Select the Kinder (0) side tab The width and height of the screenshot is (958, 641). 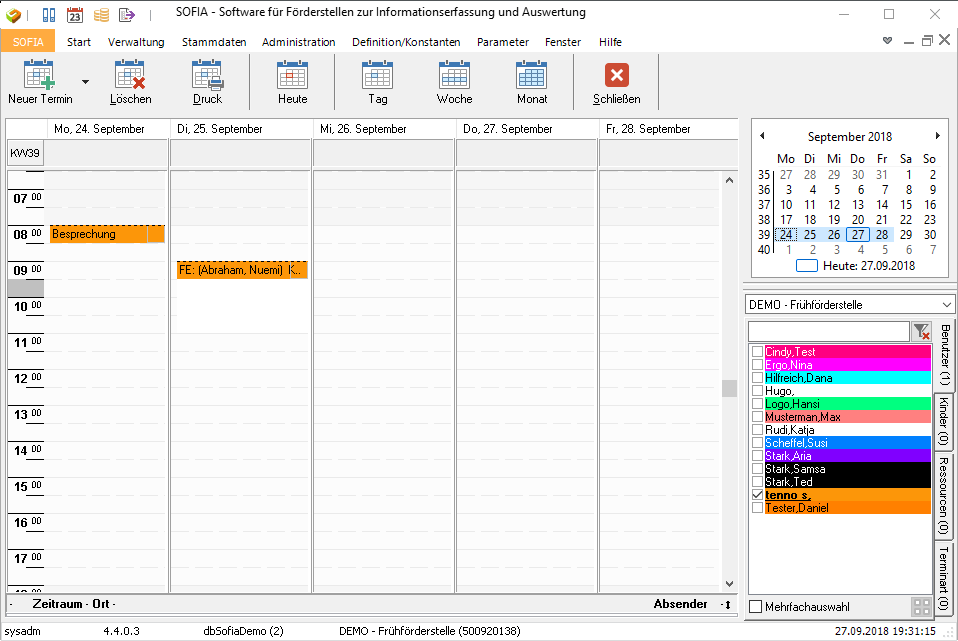click(943, 421)
